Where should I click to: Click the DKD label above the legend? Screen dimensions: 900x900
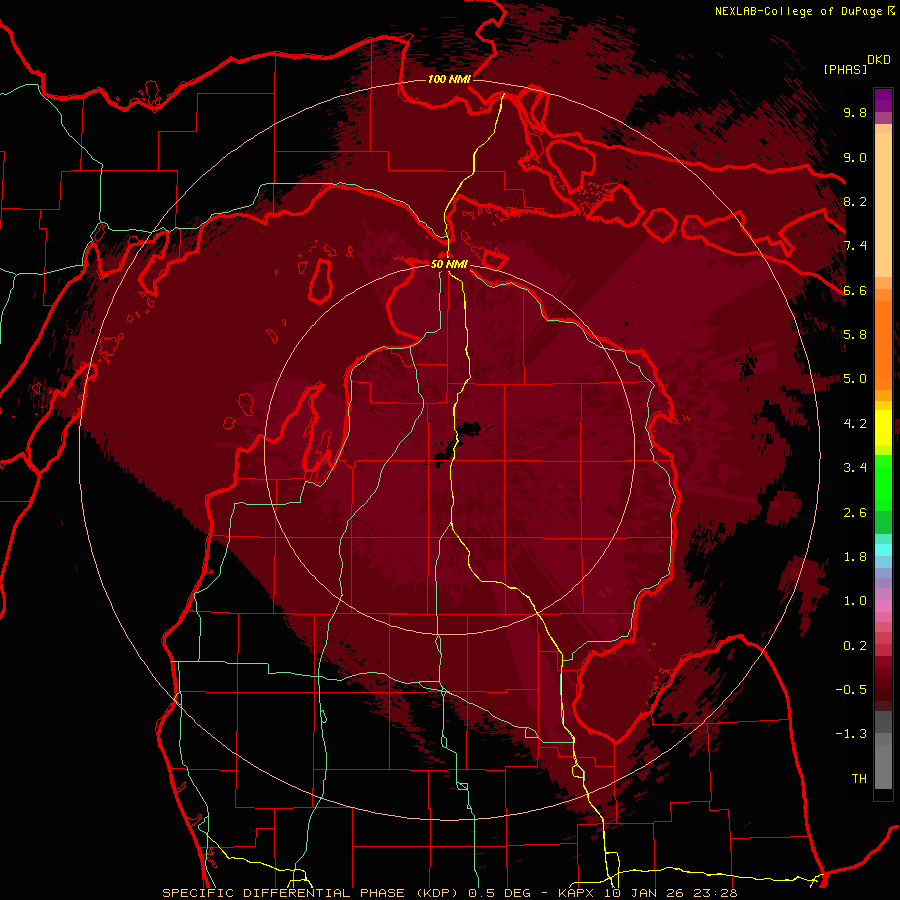(879, 60)
